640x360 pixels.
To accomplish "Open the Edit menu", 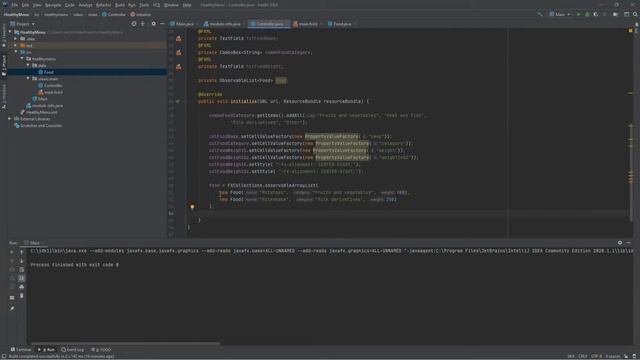I will click(25, 5).
